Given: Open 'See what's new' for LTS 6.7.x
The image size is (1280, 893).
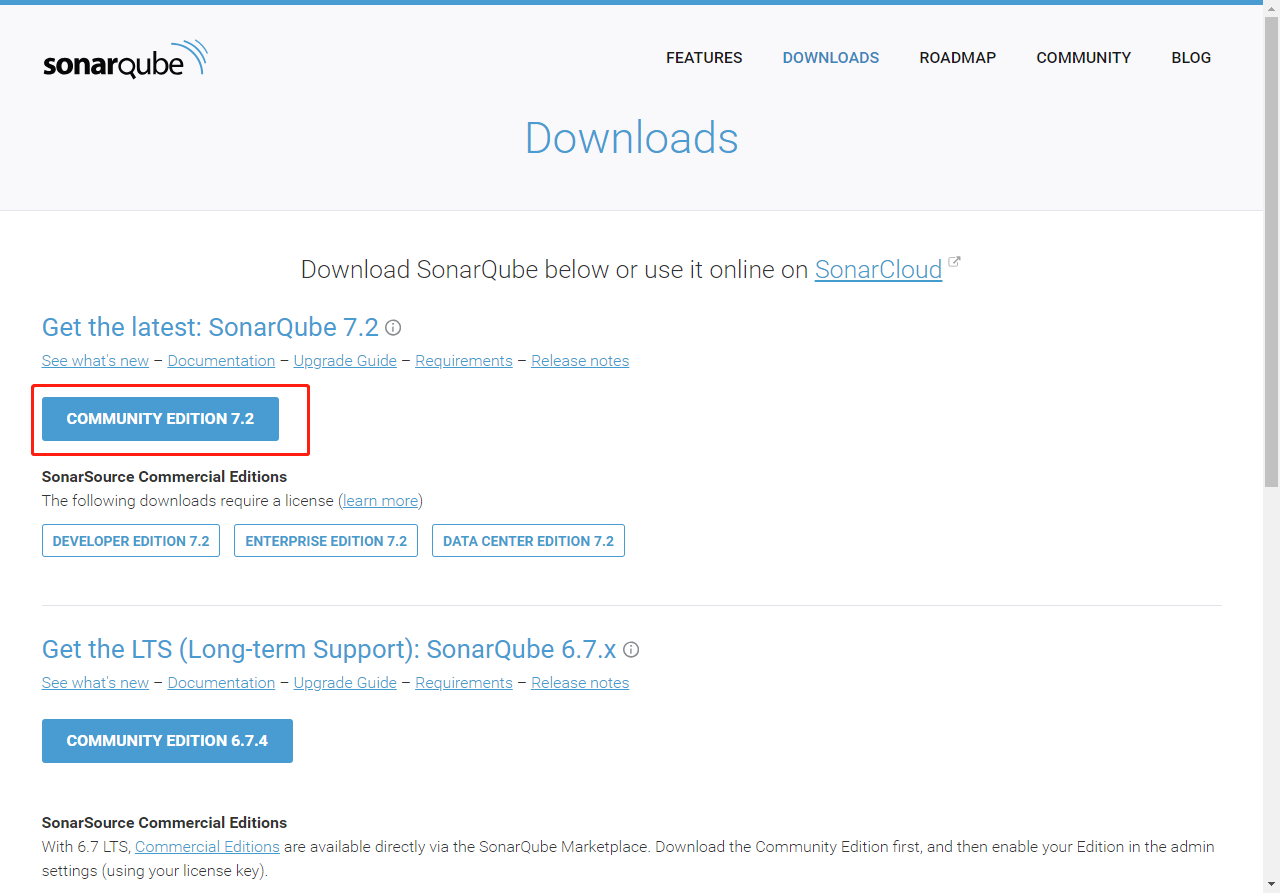Looking at the screenshot, I should point(95,683).
